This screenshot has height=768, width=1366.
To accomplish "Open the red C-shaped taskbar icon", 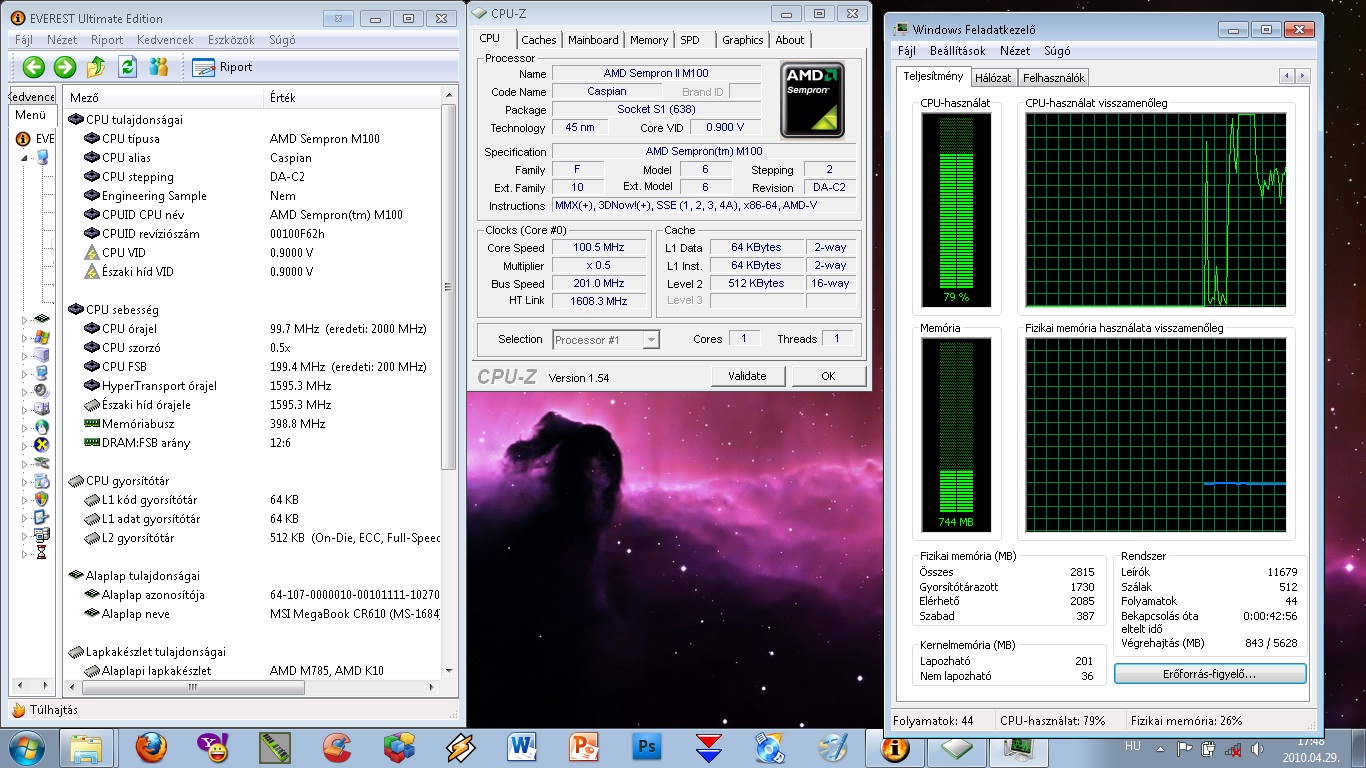I will pos(336,748).
